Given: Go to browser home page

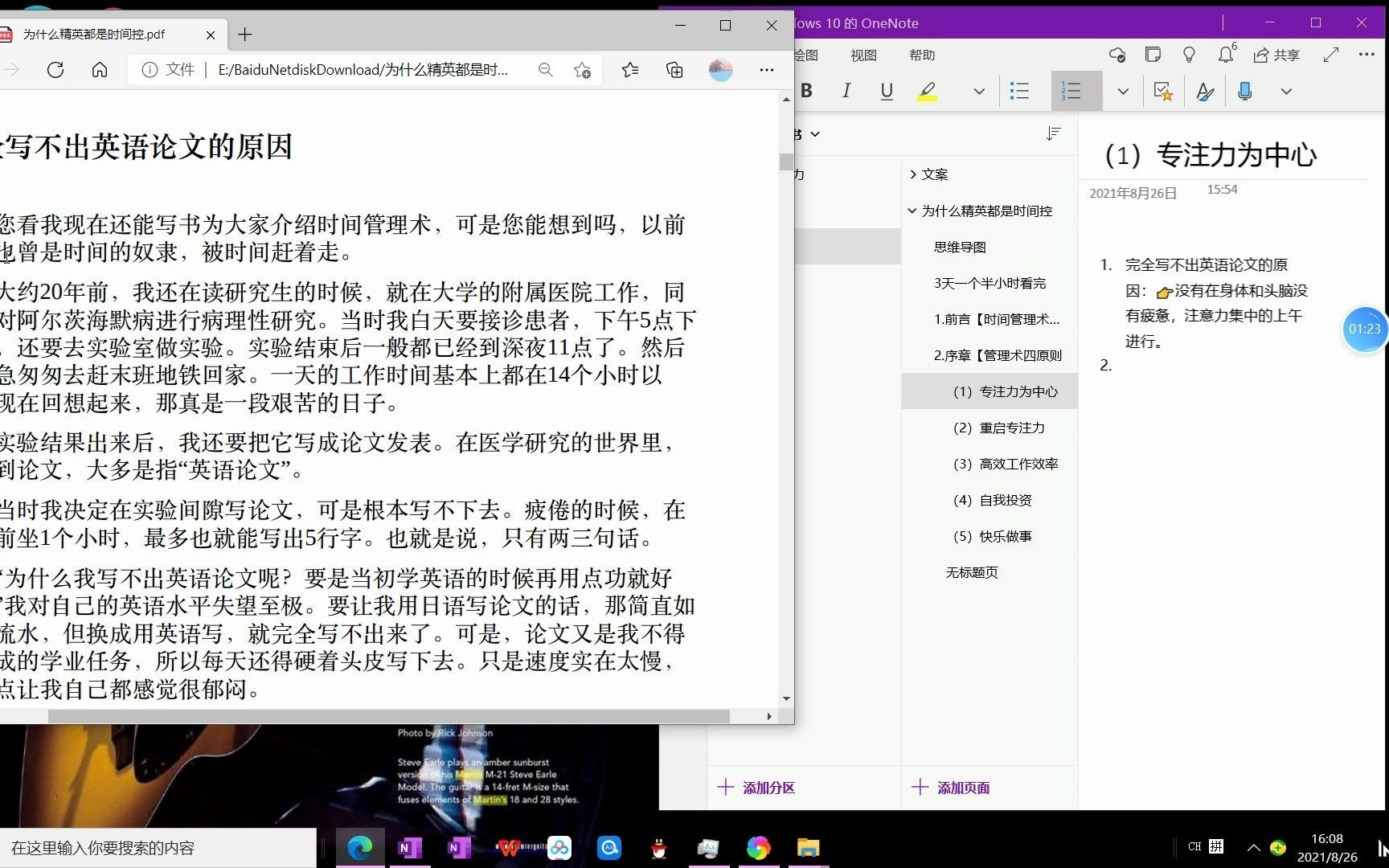Looking at the screenshot, I should tap(100, 70).
